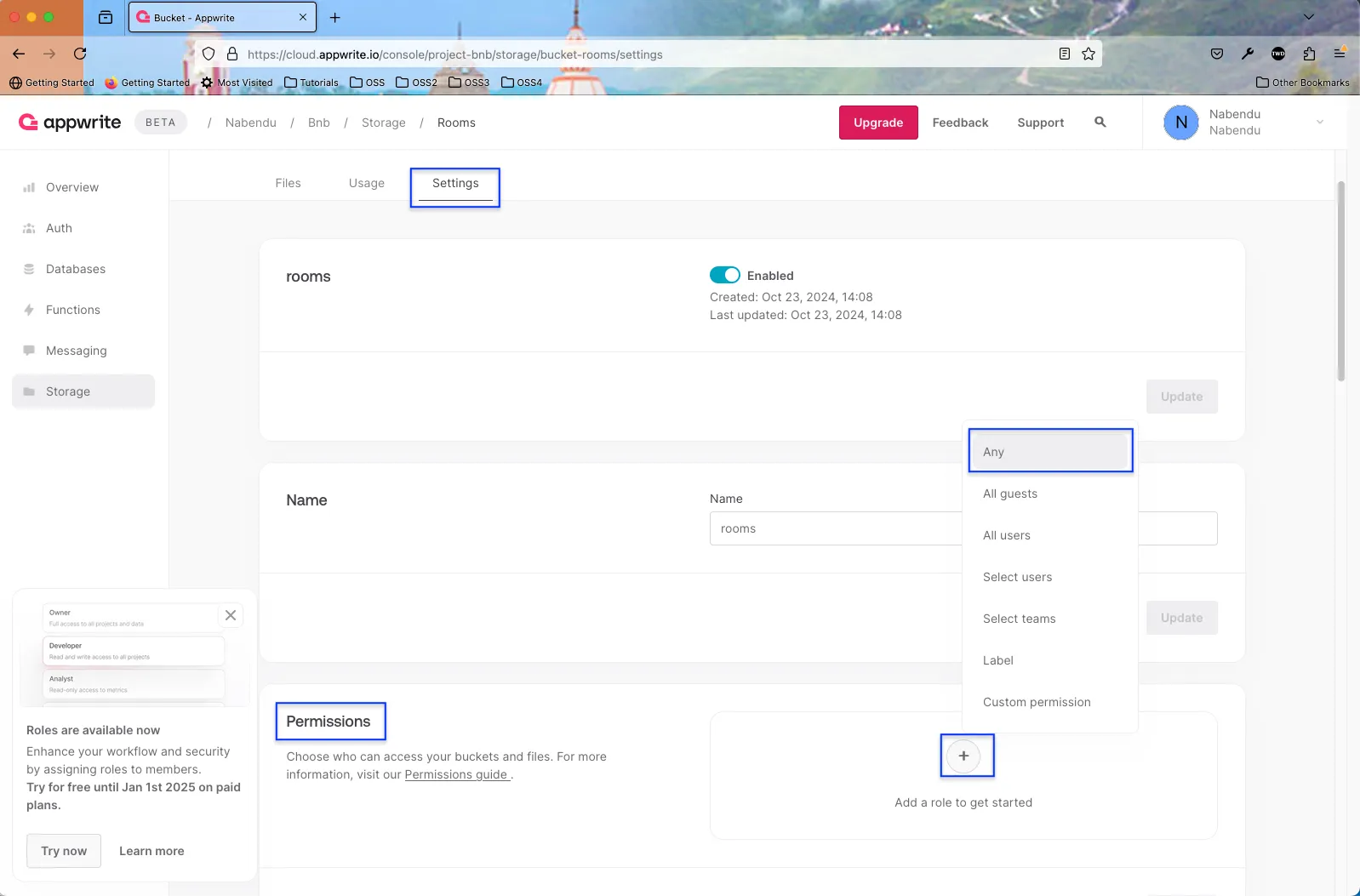Viewport: 1360px width, 896px height.
Task: Choose All users role
Action: (1050, 535)
